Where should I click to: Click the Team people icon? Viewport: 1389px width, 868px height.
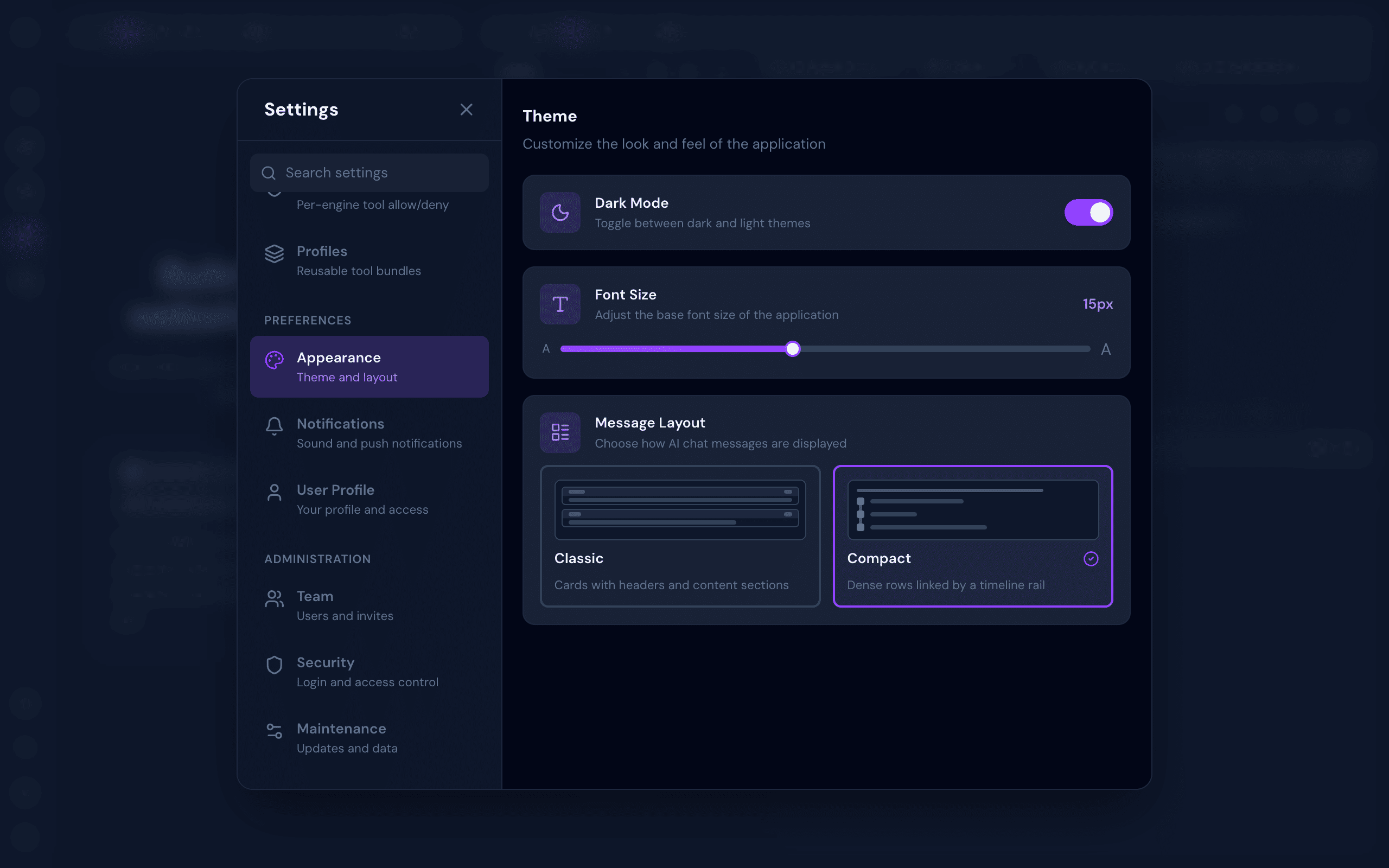[x=275, y=599]
